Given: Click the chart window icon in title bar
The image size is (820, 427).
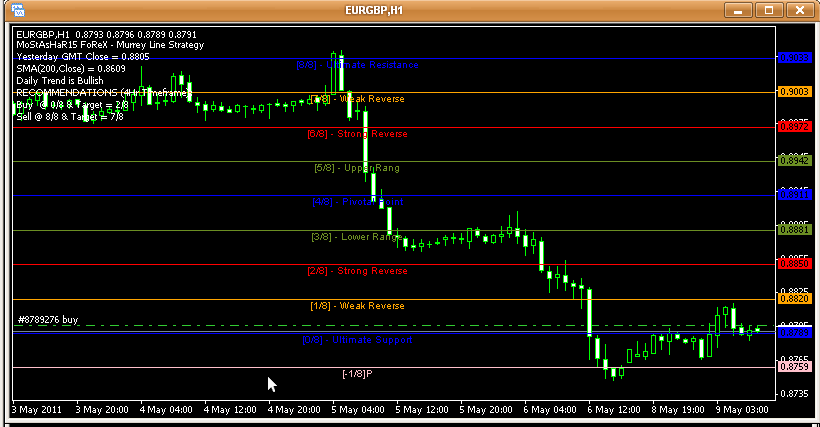Looking at the screenshot, I should [12, 10].
